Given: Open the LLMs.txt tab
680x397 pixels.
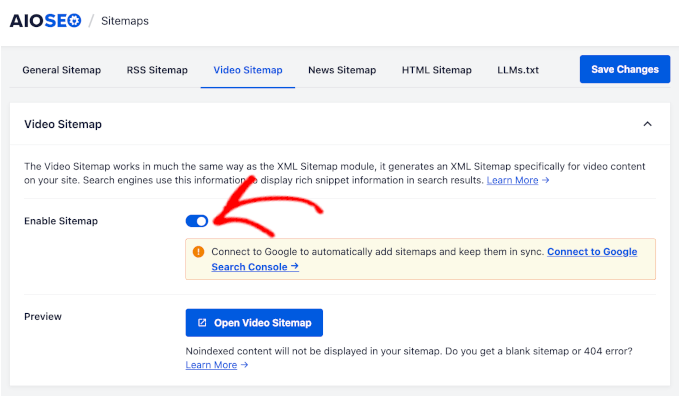Looking at the screenshot, I should [518, 70].
